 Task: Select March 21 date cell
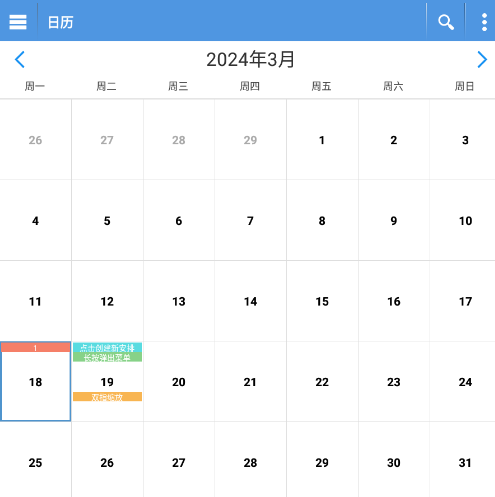pos(250,382)
